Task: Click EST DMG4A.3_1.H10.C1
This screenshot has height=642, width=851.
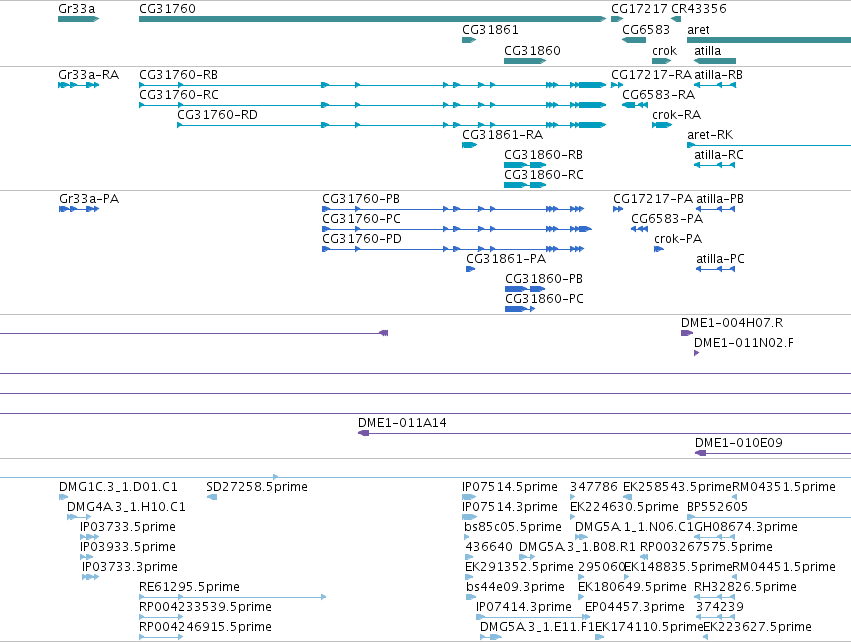Action: [x=126, y=507]
